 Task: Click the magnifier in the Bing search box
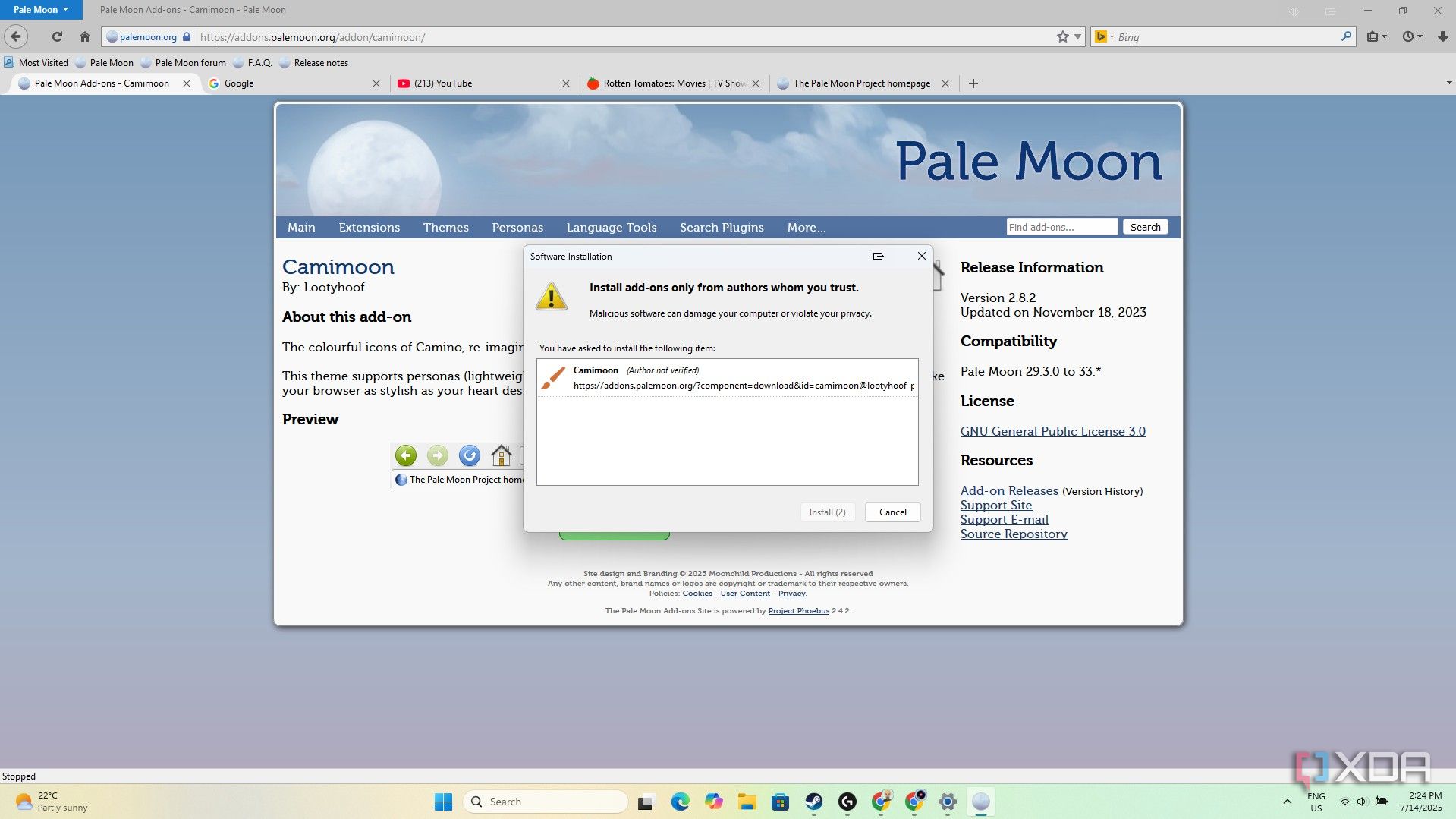pyautogui.click(x=1346, y=36)
